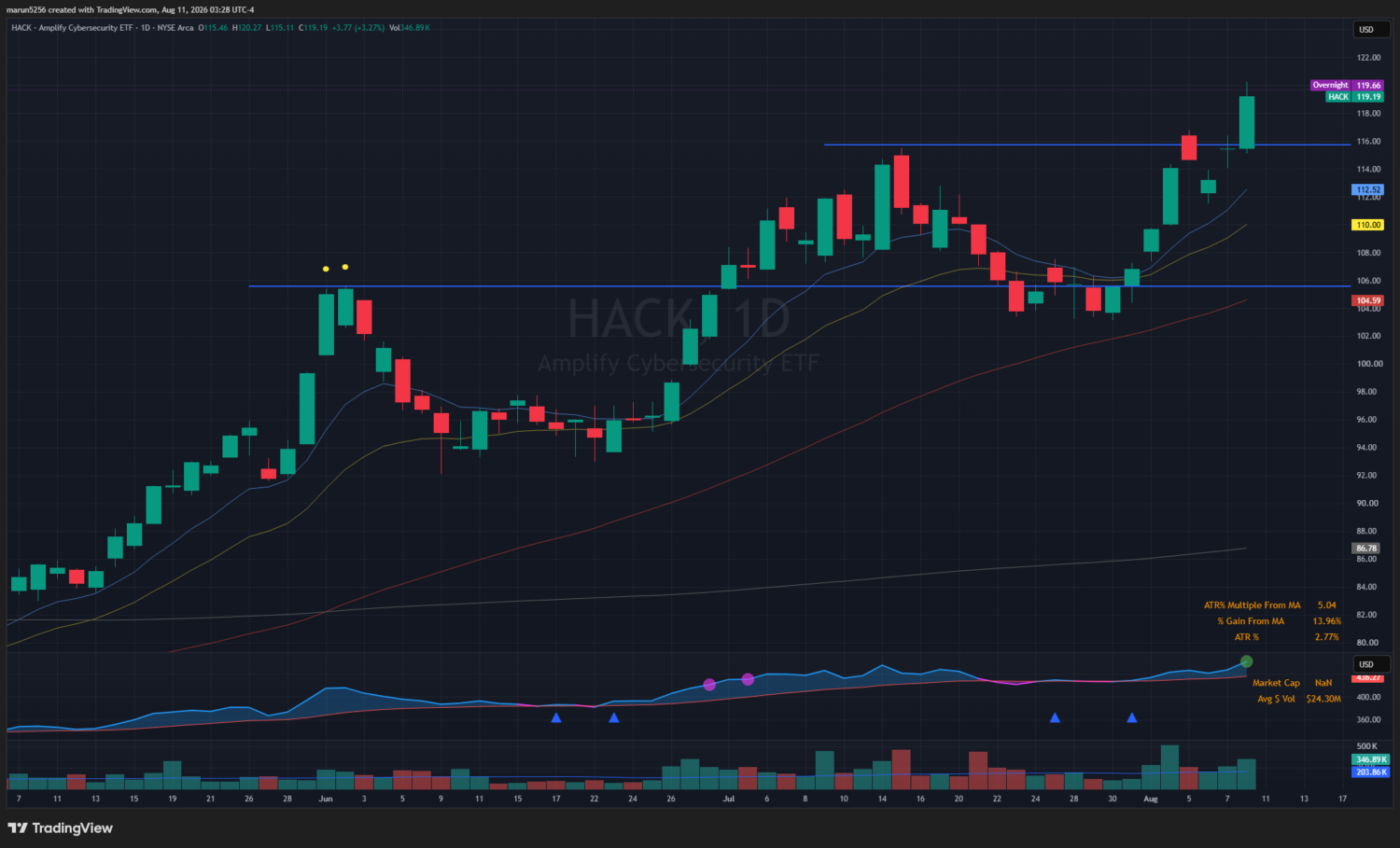Open the USD currency selector on the price axis
1400x848 pixels.
click(x=1371, y=30)
